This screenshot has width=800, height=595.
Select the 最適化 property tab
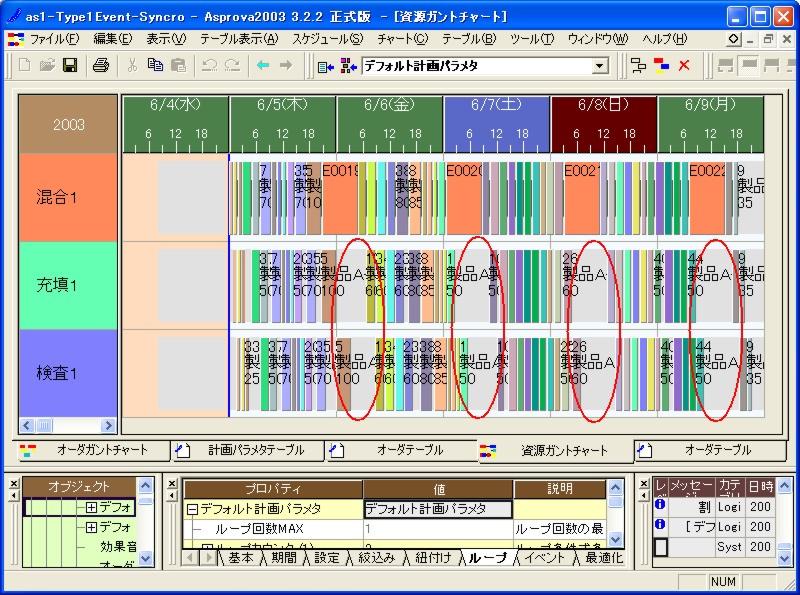(604, 558)
